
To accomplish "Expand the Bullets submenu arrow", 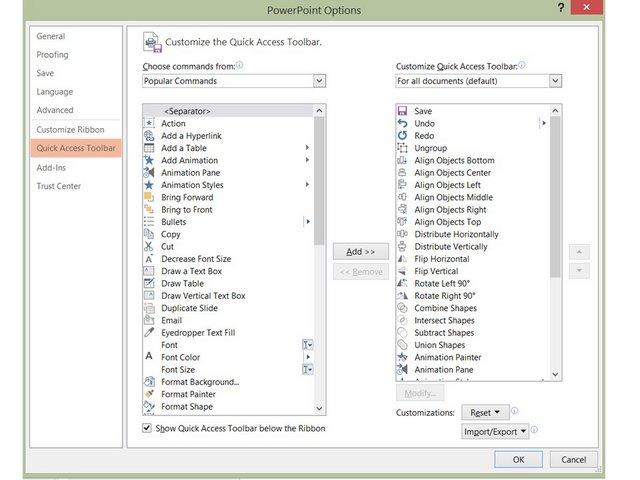I will pos(308,222).
